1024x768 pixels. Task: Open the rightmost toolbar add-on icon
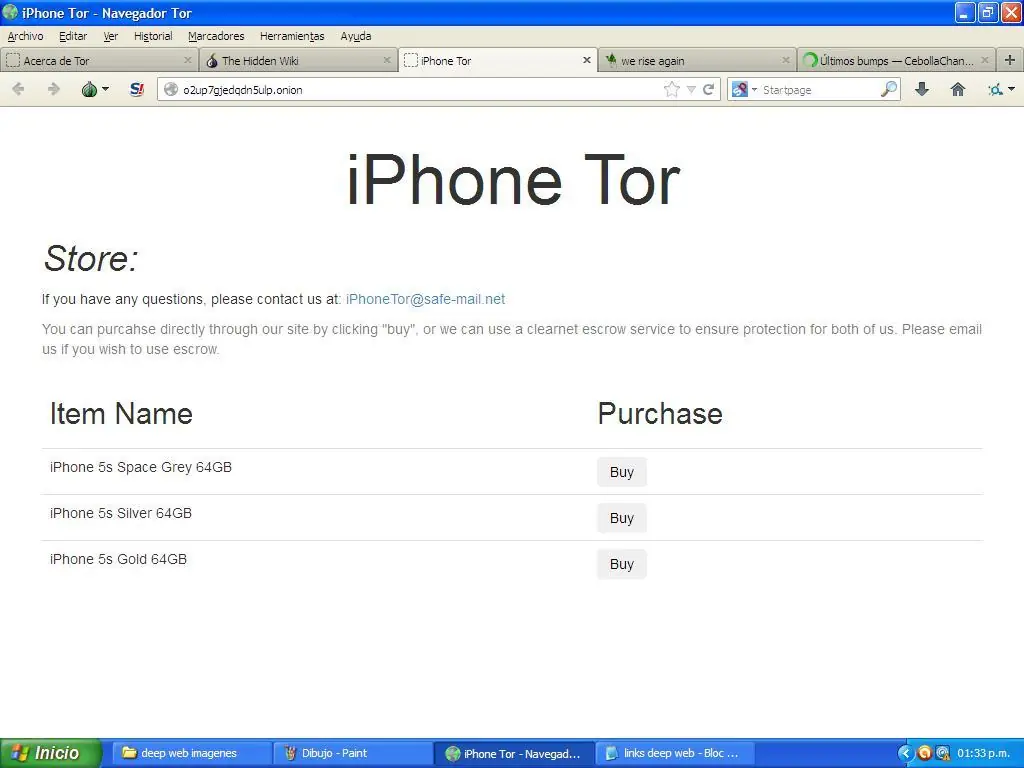click(1000, 89)
